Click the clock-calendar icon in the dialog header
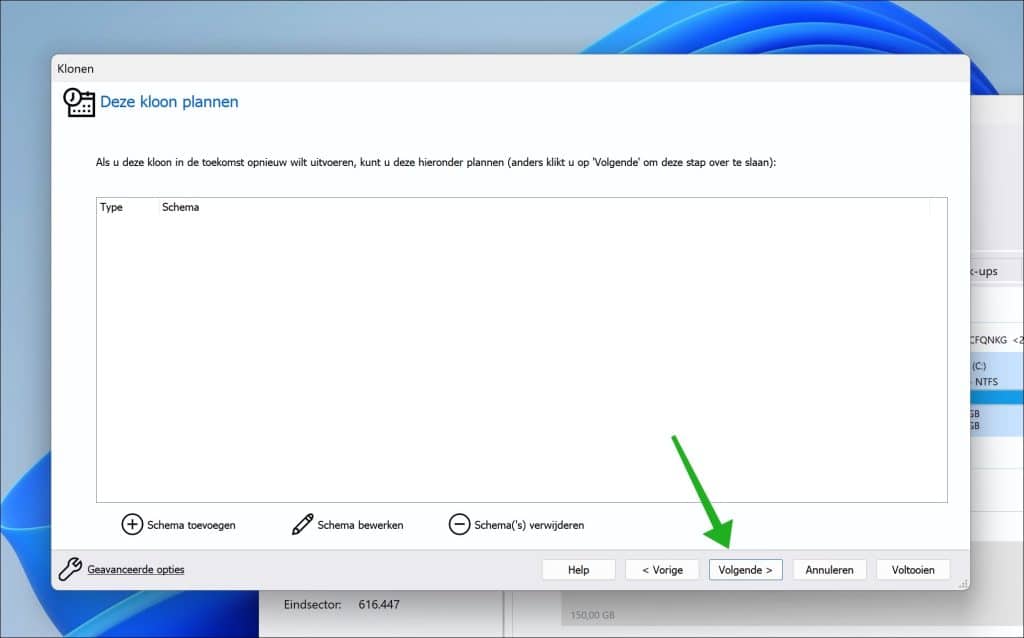This screenshot has width=1024, height=638. click(79, 103)
